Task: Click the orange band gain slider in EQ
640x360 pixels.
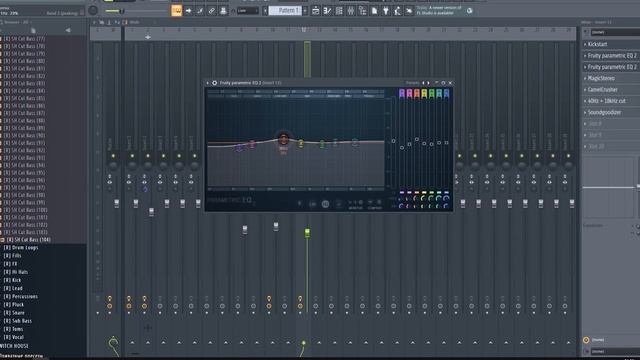Action: pyautogui.click(x=417, y=140)
